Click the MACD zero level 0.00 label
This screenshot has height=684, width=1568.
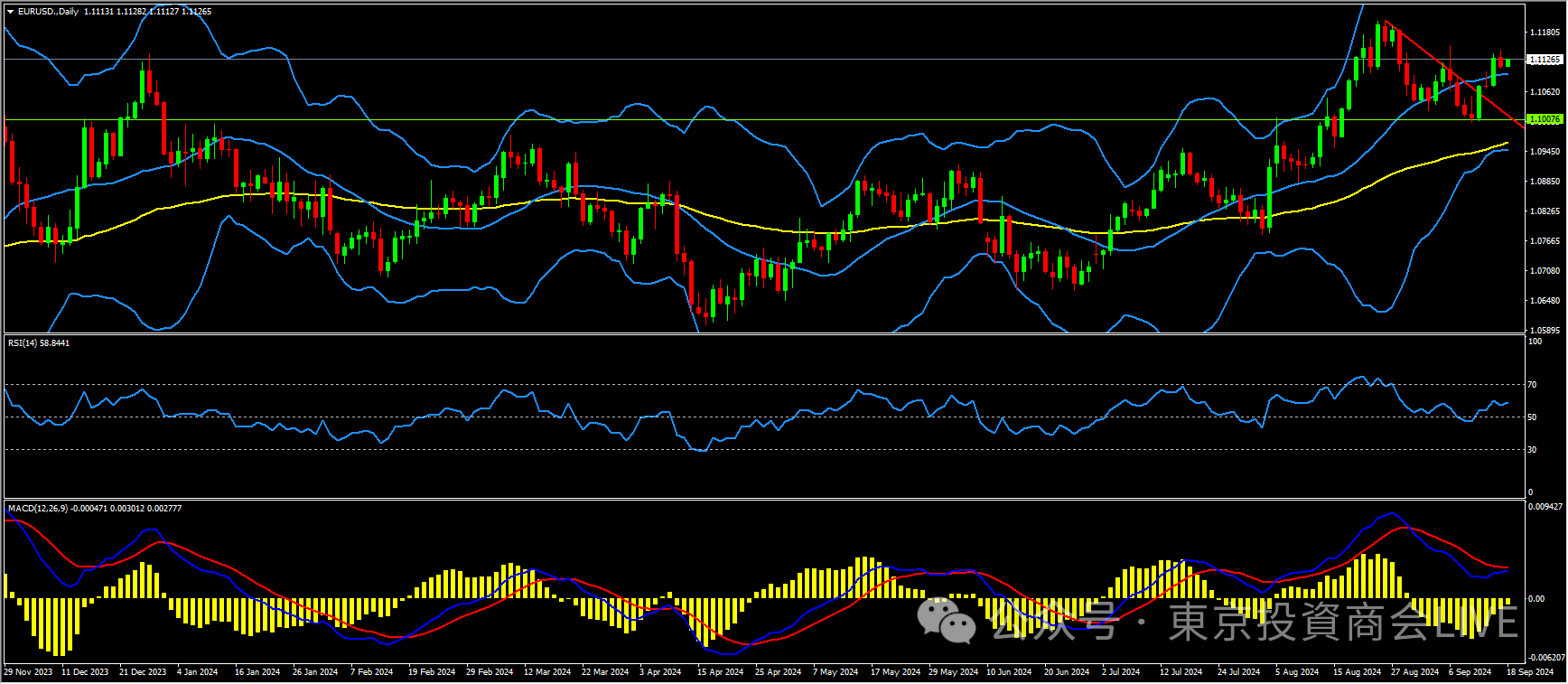coord(1535,599)
